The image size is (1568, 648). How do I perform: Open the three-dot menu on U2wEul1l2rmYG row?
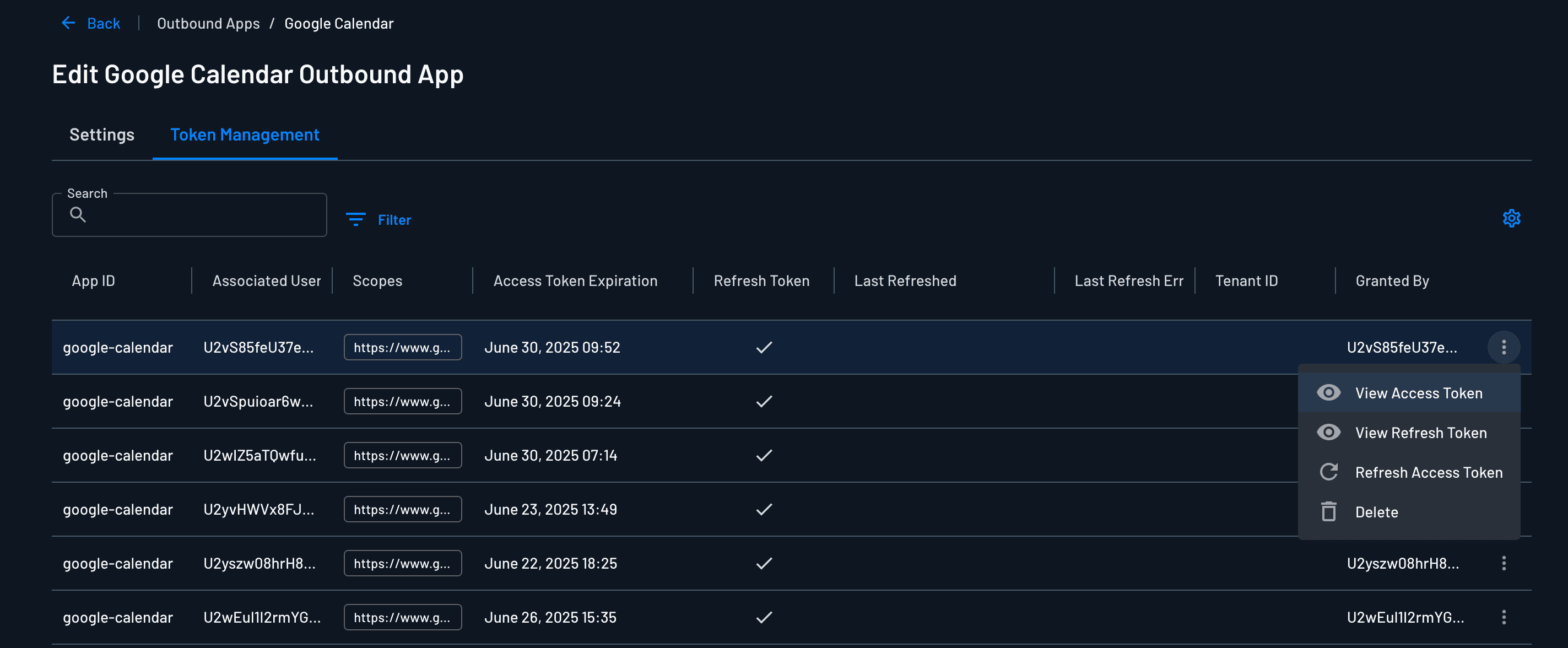tap(1504, 617)
